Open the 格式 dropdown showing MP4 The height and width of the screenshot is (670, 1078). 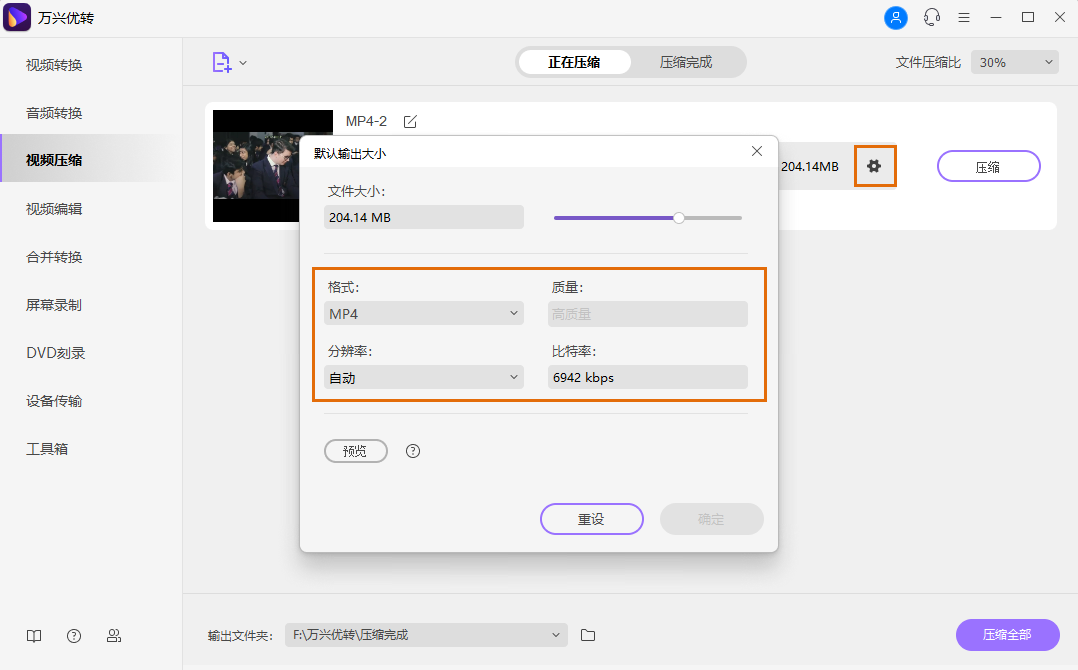click(423, 313)
